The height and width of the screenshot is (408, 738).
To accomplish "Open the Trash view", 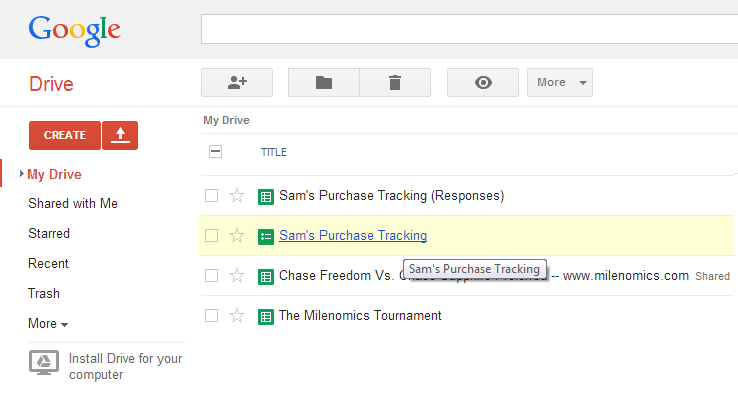I will [44, 294].
